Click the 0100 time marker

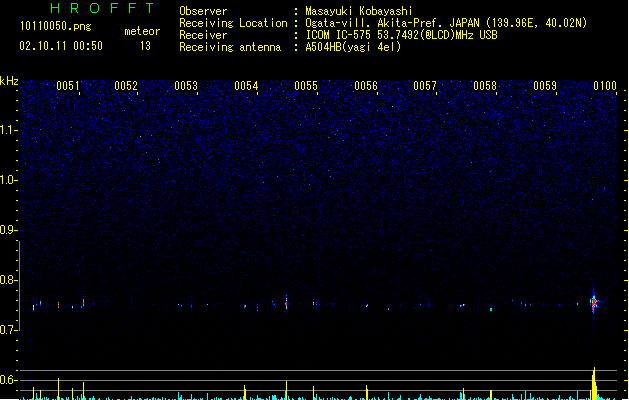click(605, 86)
